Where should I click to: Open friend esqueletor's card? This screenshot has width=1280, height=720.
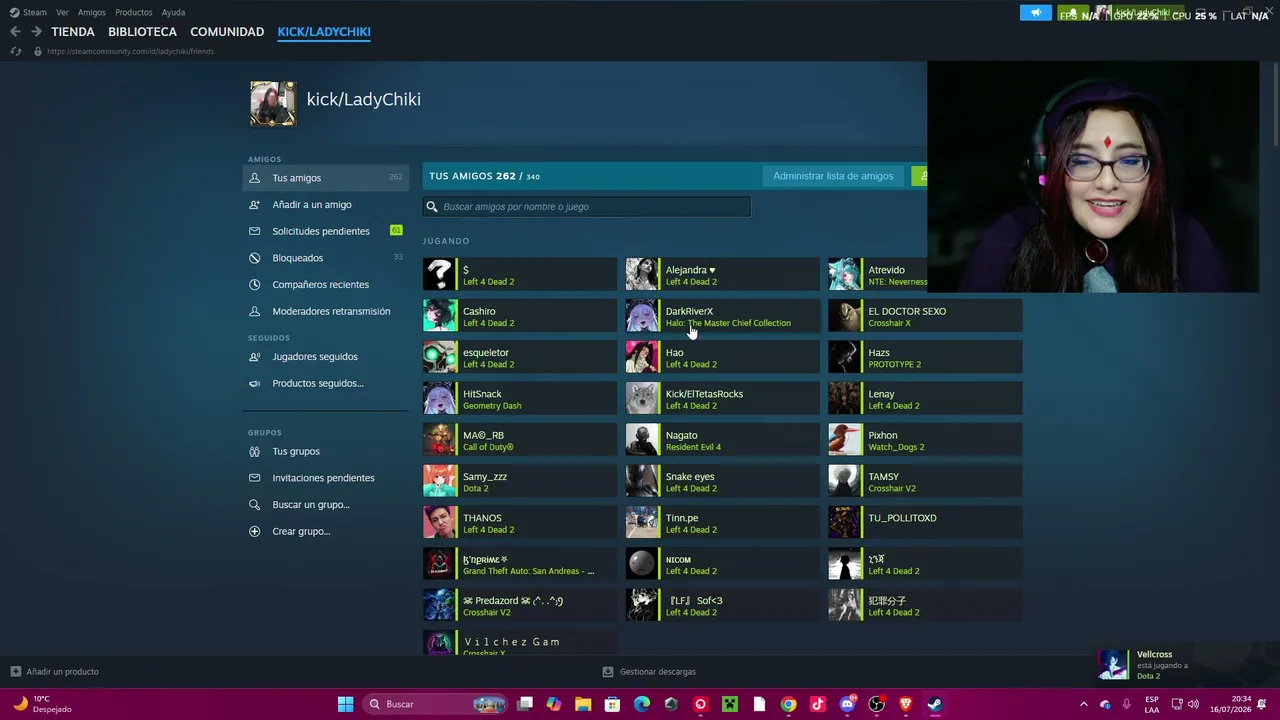[x=519, y=357]
